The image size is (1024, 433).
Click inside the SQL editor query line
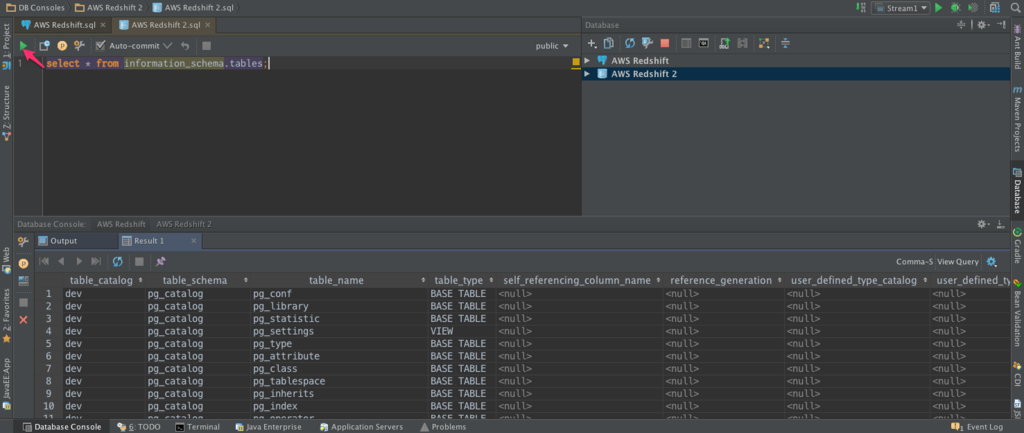pyautogui.click(x=157, y=63)
